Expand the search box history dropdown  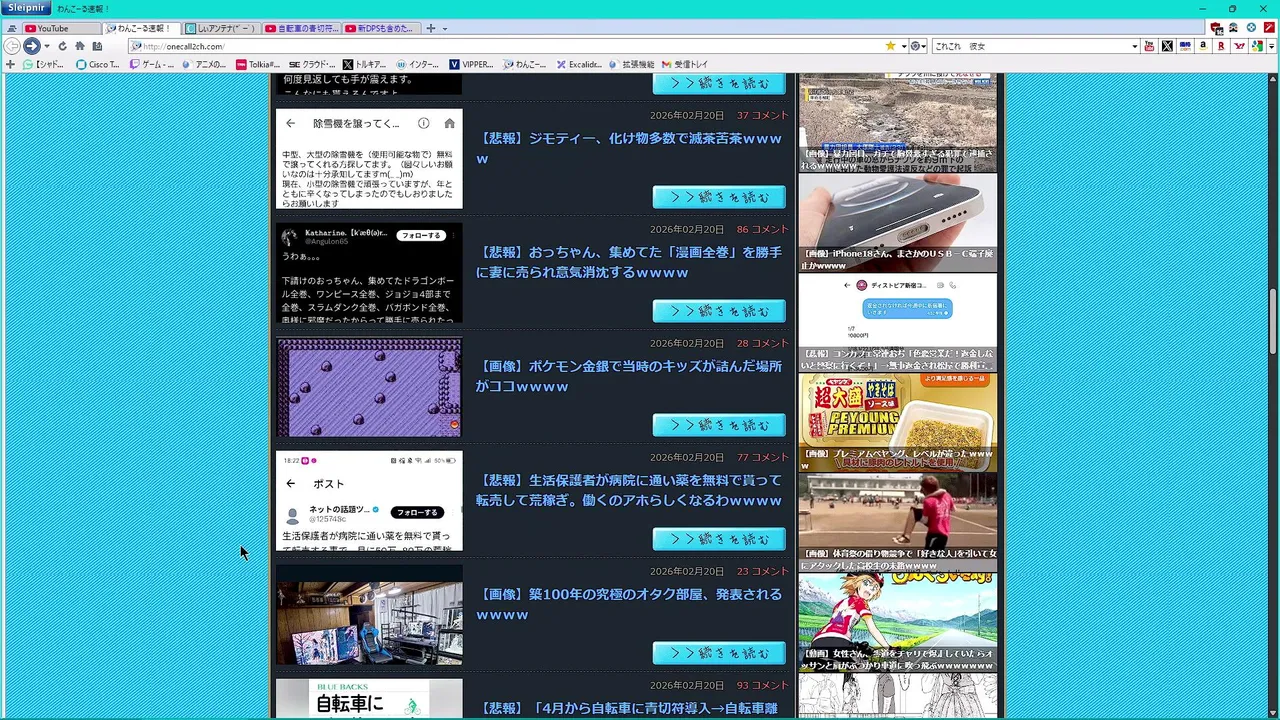coord(1134,46)
